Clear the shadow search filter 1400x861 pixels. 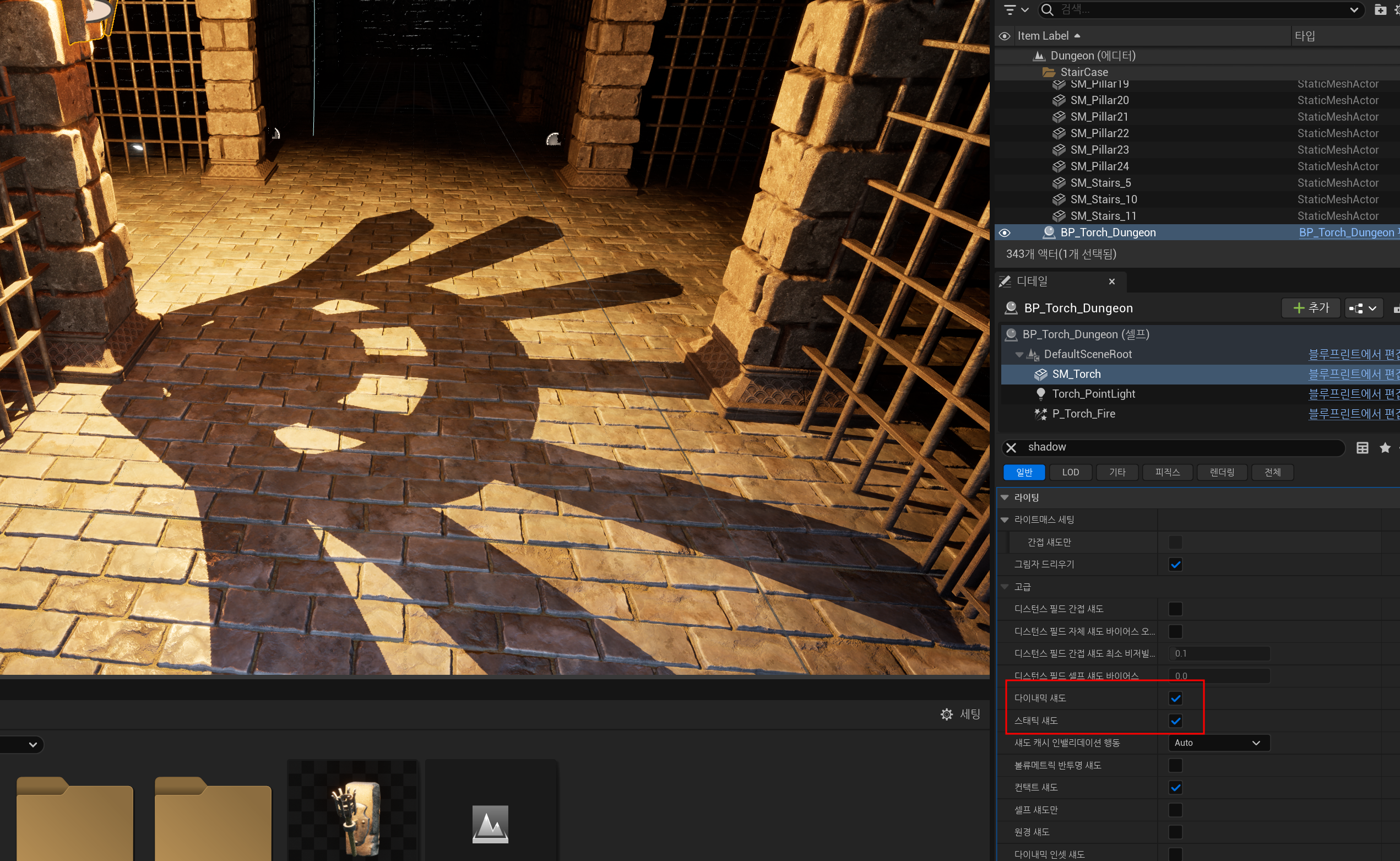[x=1011, y=448]
